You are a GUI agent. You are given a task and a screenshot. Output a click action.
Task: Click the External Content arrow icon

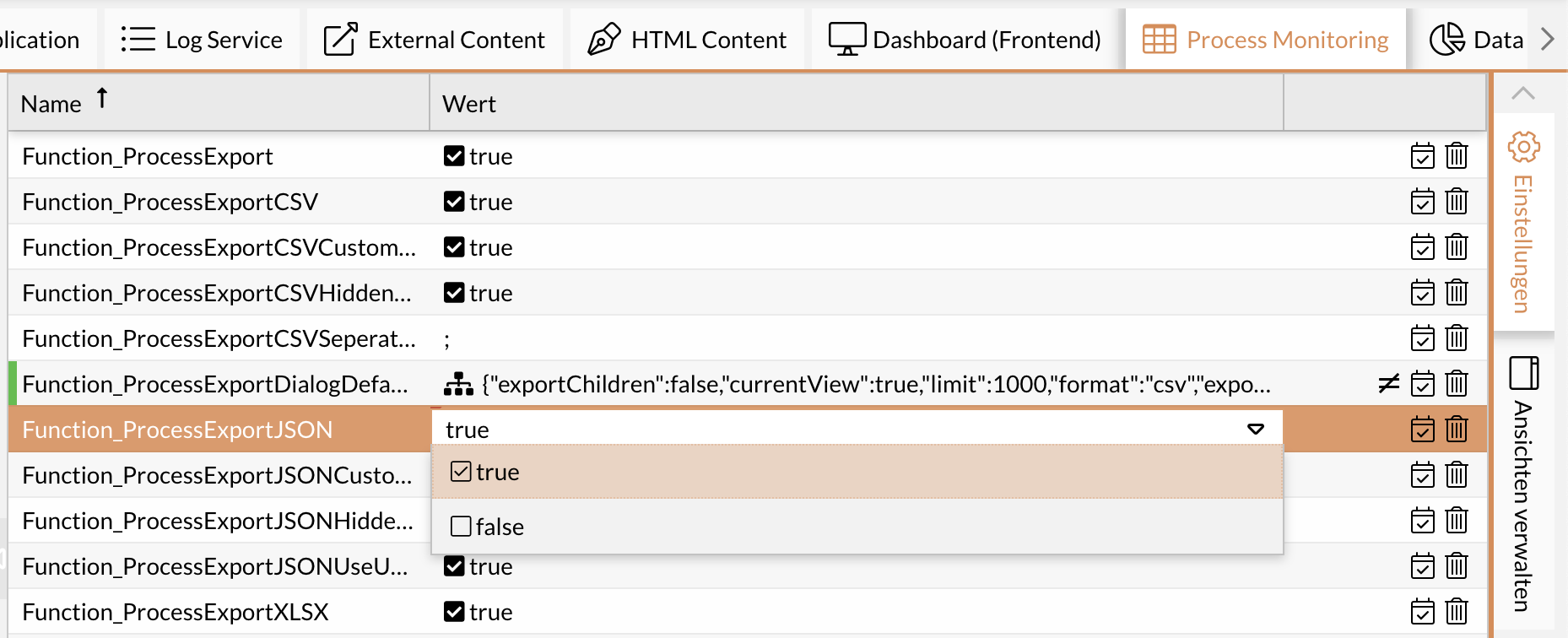[340, 39]
